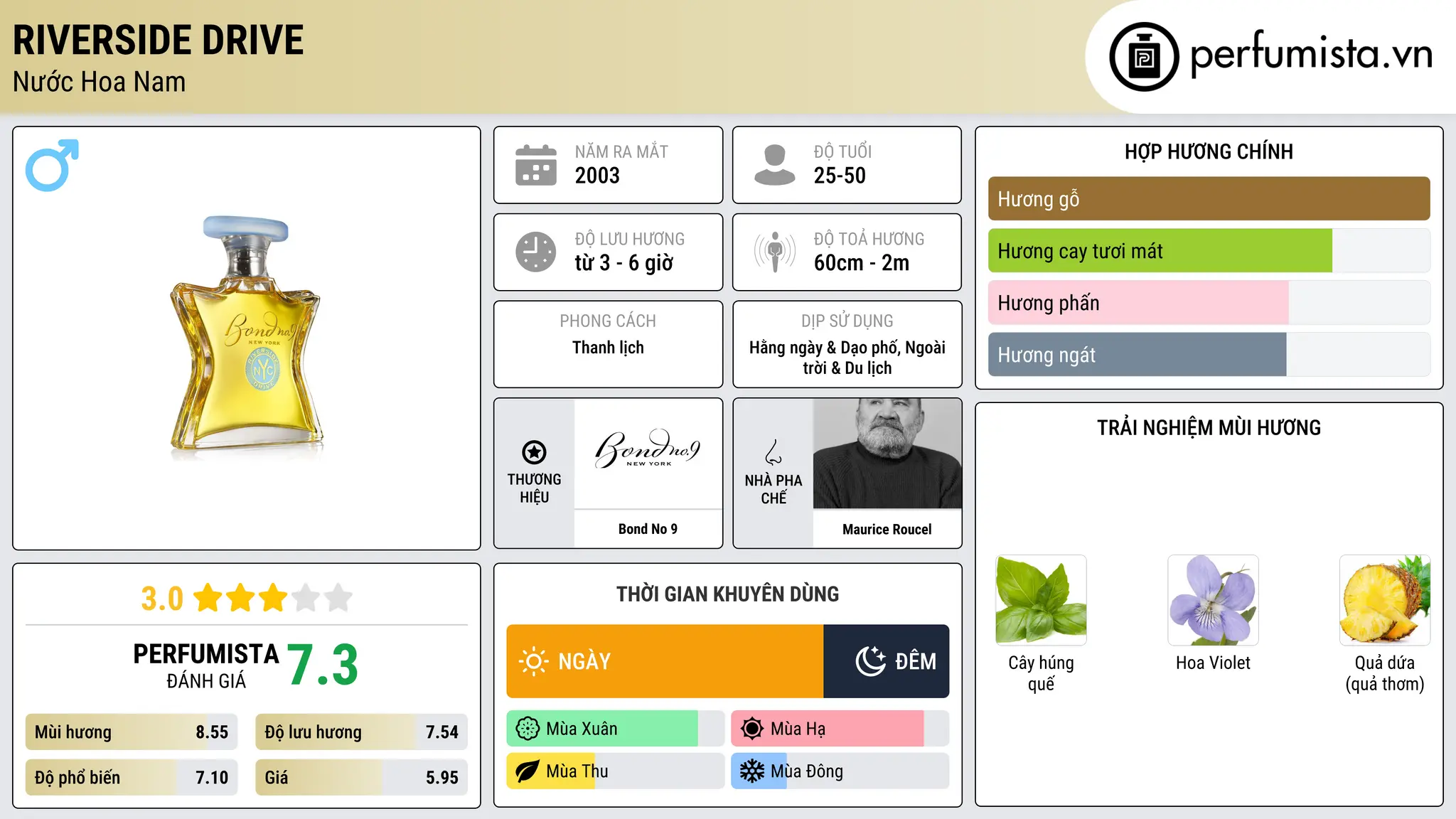
Task: Click the 3.0 star rating number
Action: click(x=162, y=599)
